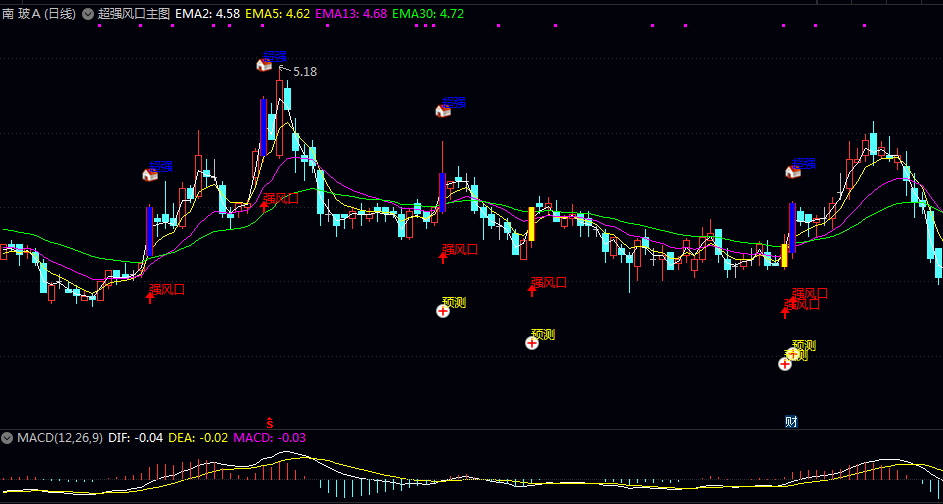This screenshot has width=943, height=504.
Task: Click the leftmost 预测 plus-circle icon
Action: [443, 311]
